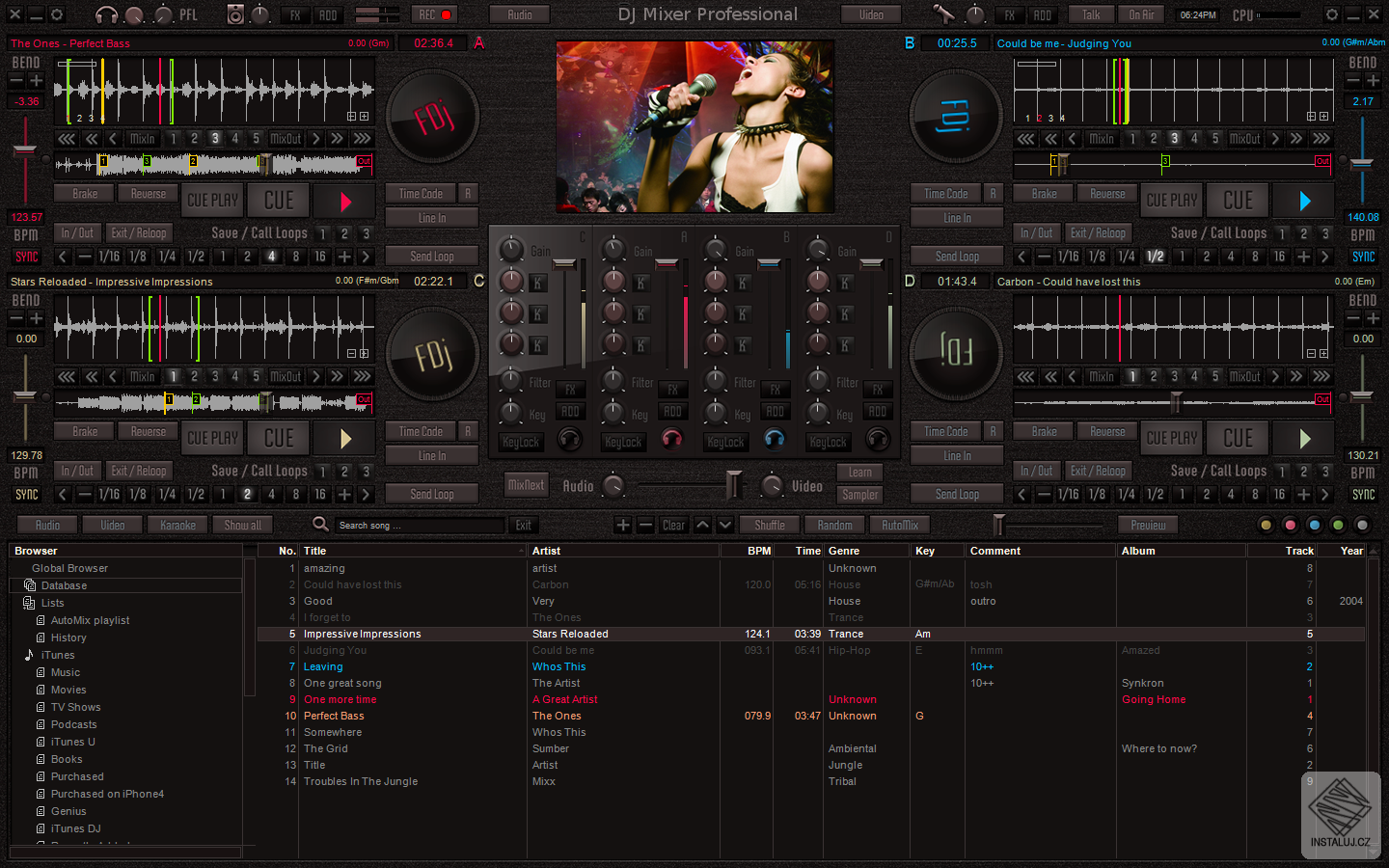Add song with plus icon in playlist toolbar
The image size is (1389, 868).
click(623, 525)
